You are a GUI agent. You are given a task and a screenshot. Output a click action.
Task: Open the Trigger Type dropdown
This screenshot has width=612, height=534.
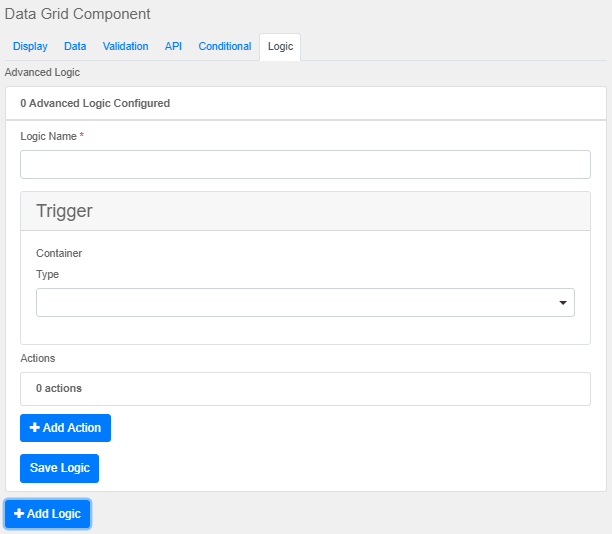coord(305,303)
